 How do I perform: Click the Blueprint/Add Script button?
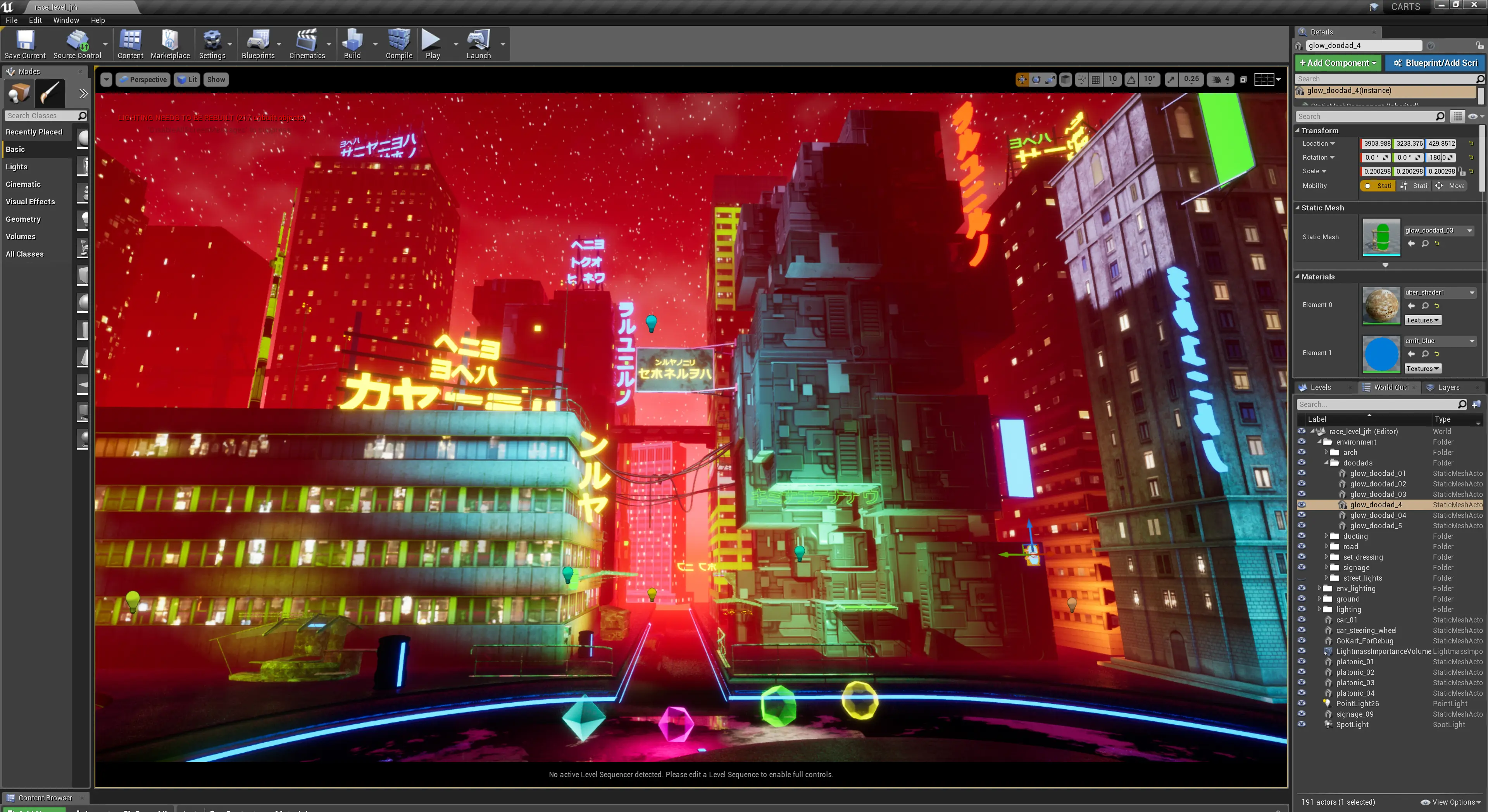coord(1435,63)
